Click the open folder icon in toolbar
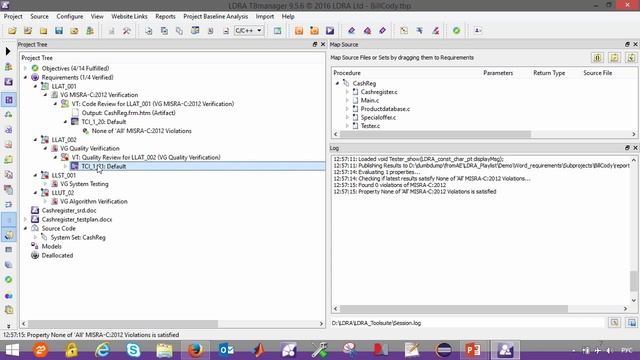Viewport: 640px width, 360px height. pyautogui.click(x=12, y=31)
